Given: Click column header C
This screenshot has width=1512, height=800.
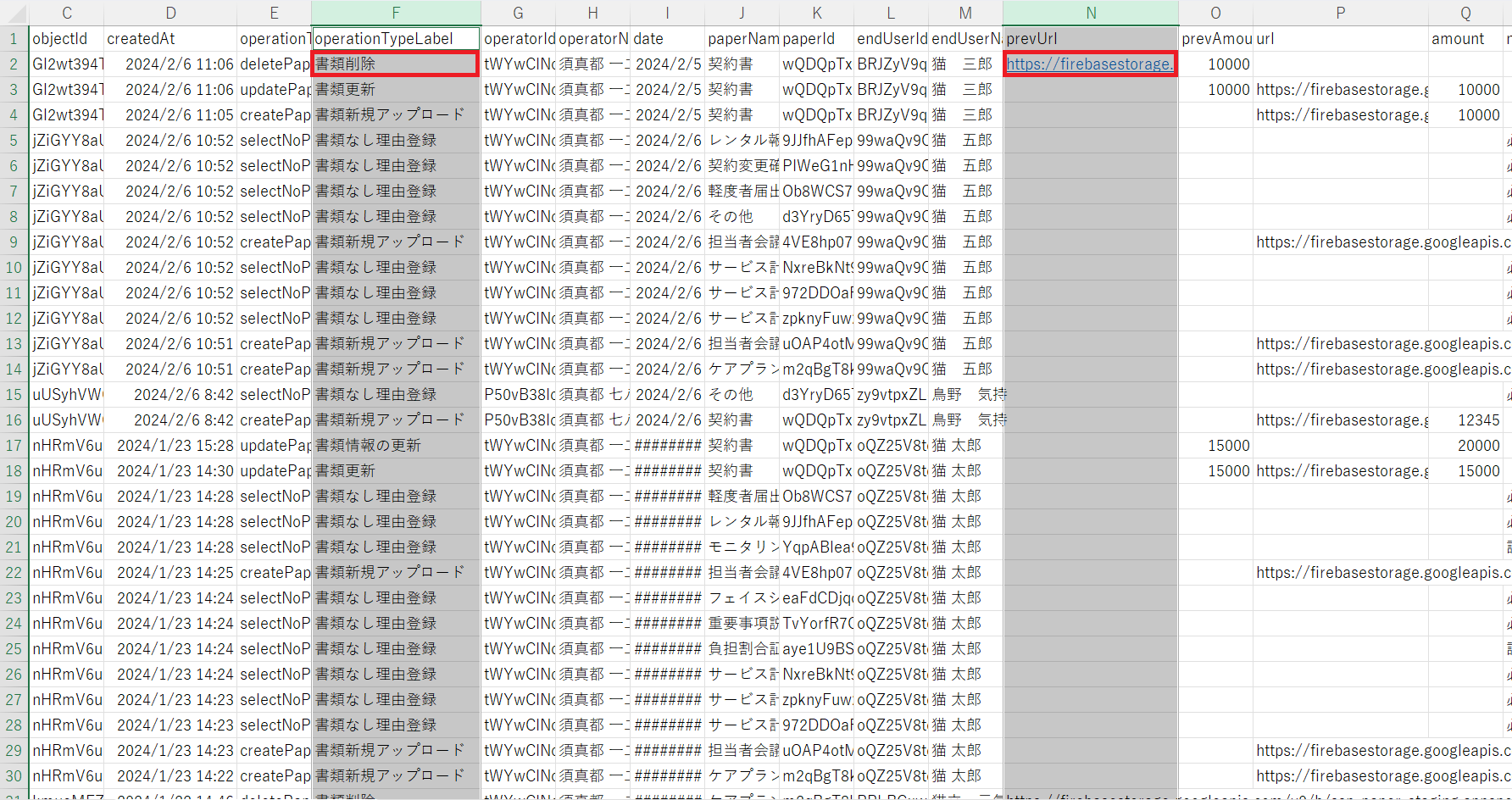Looking at the screenshot, I should 67,13.
